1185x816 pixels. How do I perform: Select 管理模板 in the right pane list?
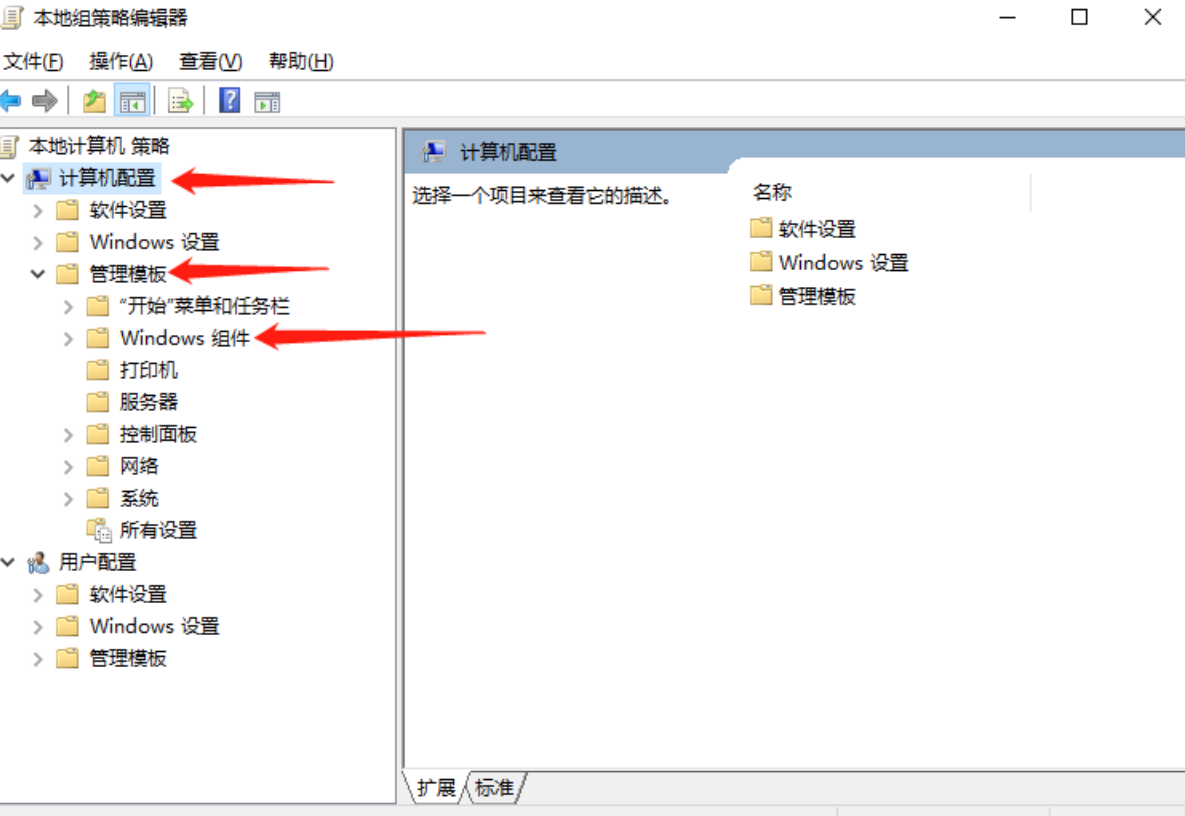[x=817, y=296]
